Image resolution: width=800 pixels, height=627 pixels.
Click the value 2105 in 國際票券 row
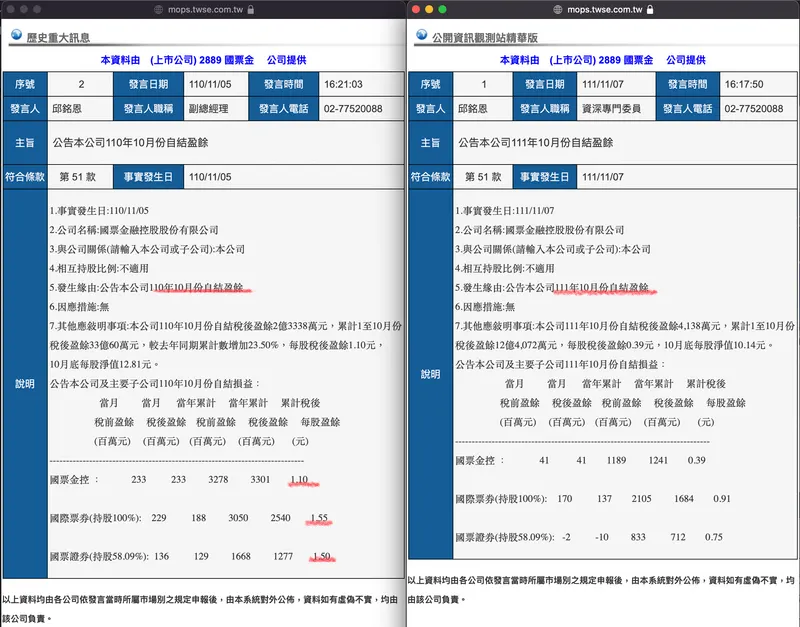(x=641, y=498)
